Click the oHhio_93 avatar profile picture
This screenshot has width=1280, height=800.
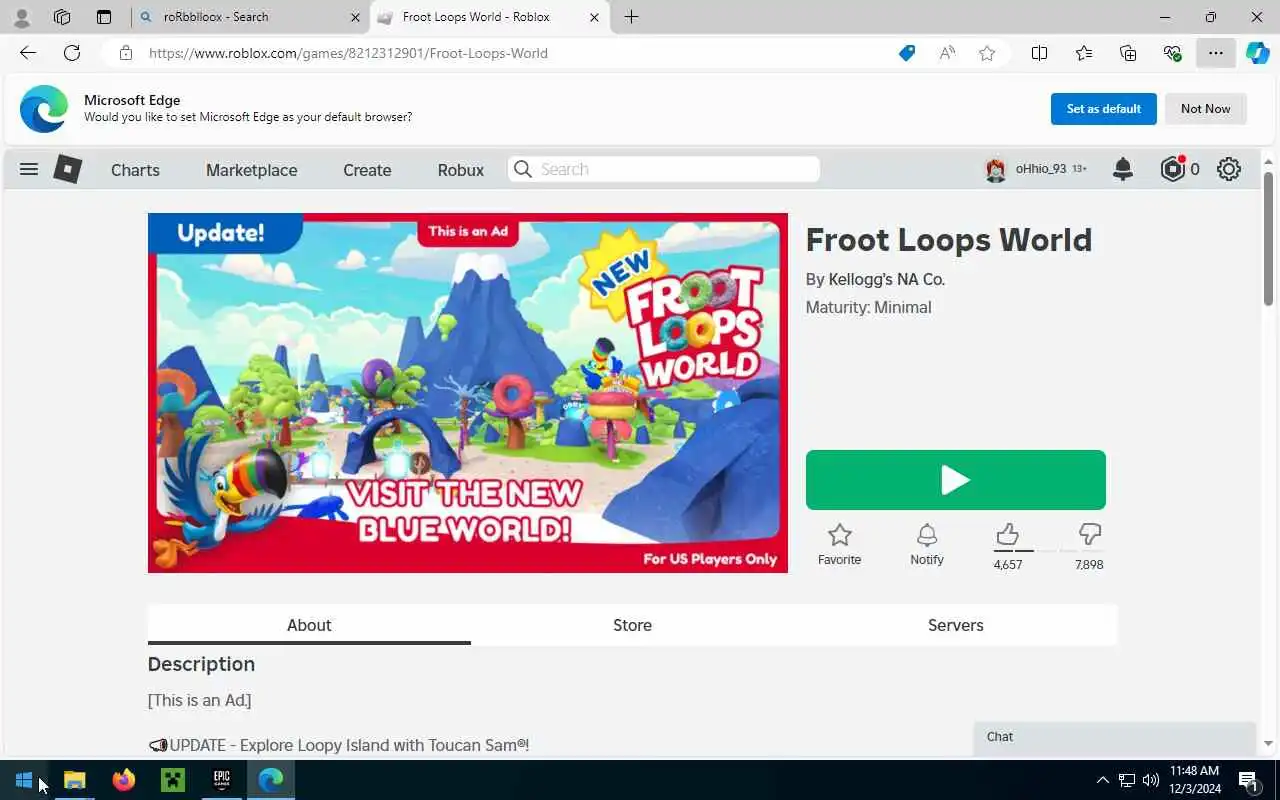pyautogui.click(x=995, y=169)
